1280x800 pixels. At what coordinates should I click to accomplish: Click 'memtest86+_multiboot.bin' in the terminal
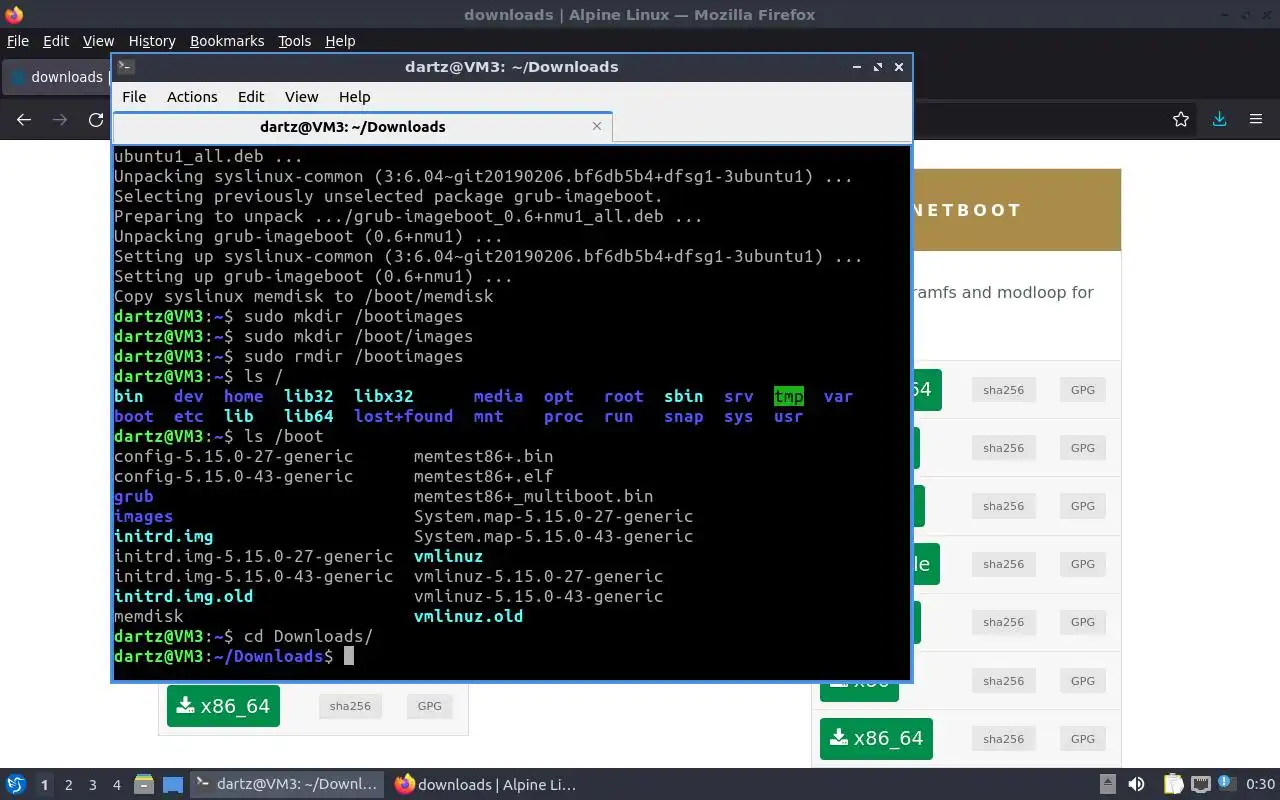click(x=534, y=496)
